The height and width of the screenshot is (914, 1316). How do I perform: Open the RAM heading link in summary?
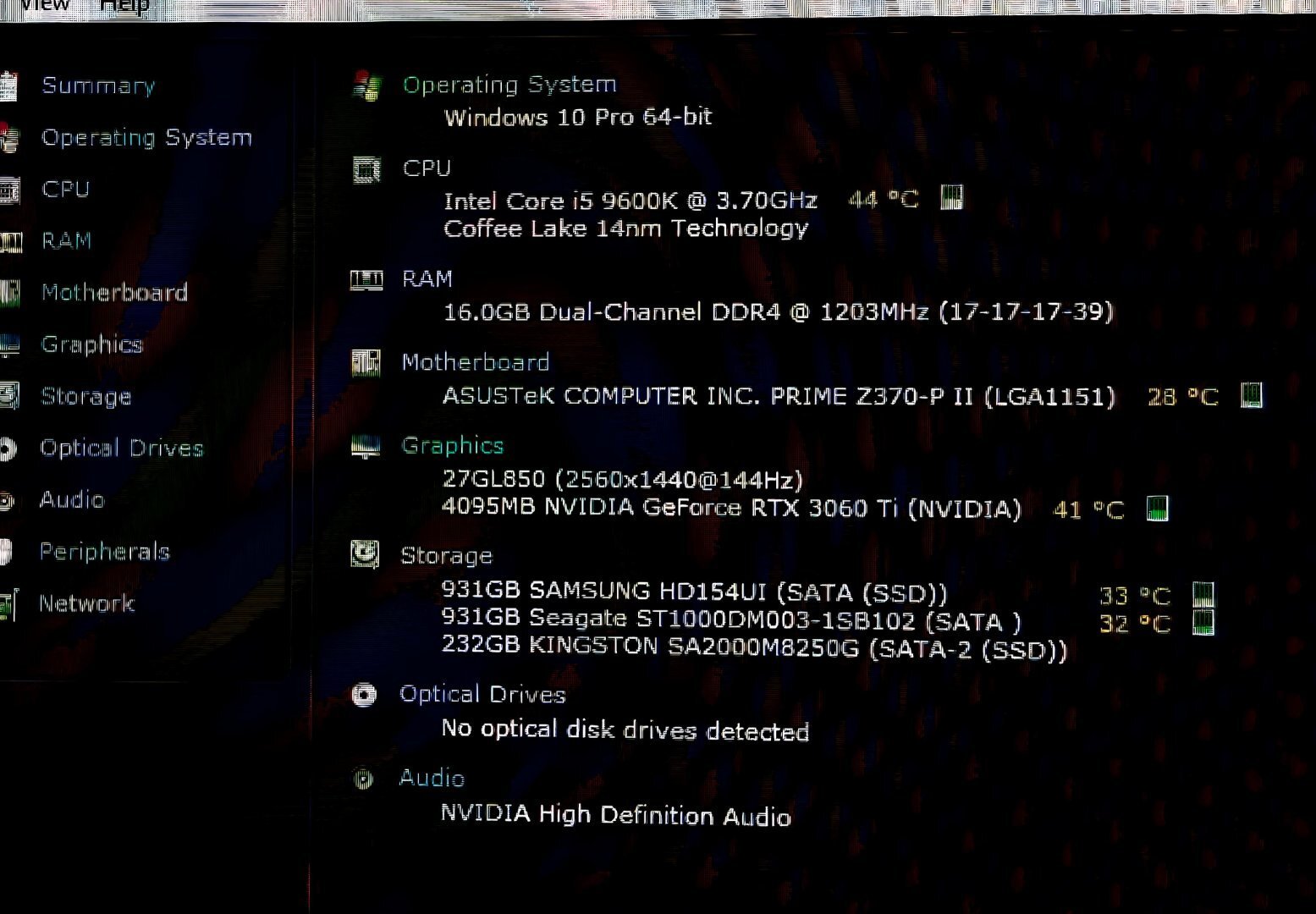(x=427, y=278)
